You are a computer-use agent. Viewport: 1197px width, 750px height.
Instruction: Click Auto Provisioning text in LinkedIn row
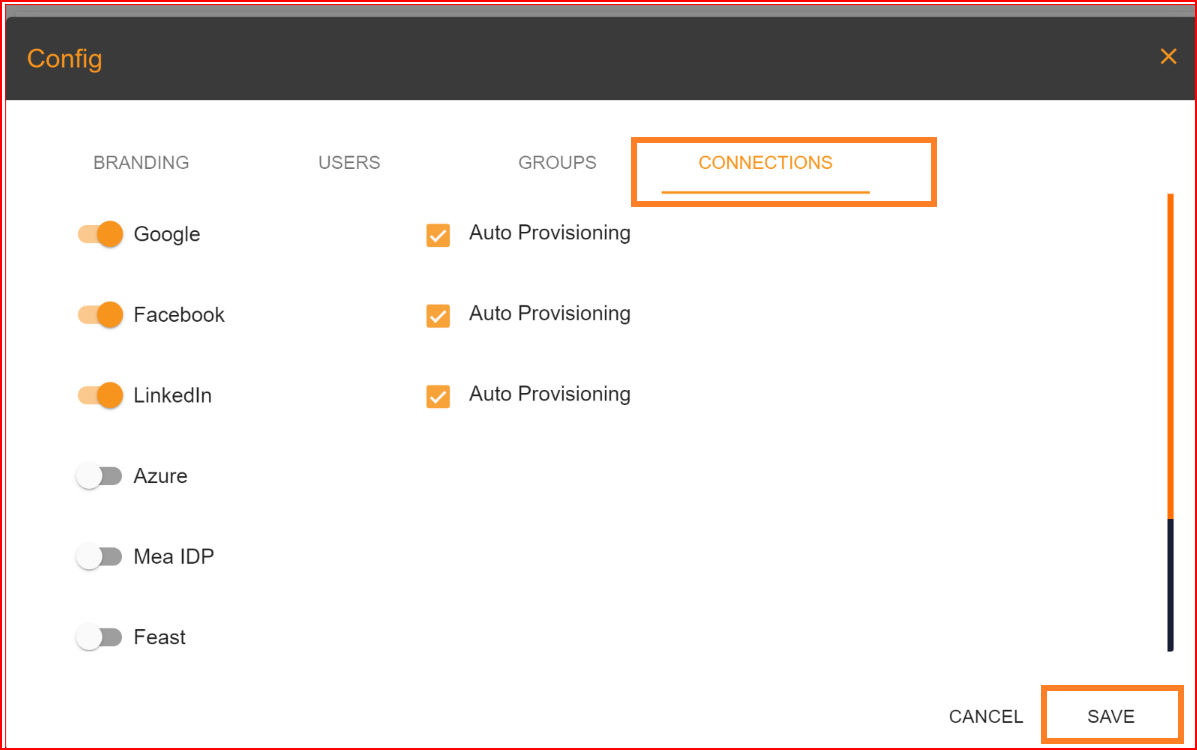550,394
